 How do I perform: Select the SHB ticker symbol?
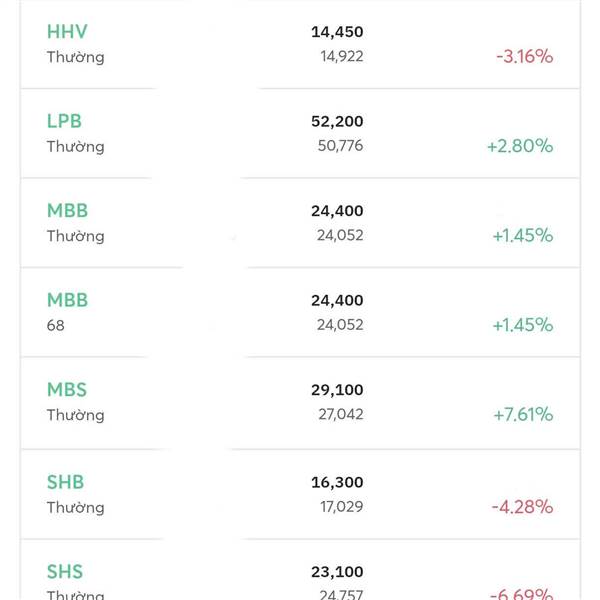[x=65, y=482]
